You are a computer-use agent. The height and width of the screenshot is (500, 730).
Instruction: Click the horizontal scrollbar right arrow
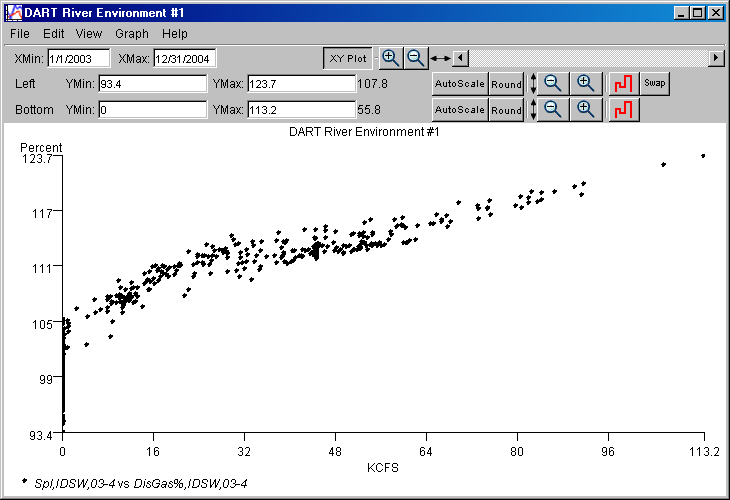pyautogui.click(x=716, y=58)
